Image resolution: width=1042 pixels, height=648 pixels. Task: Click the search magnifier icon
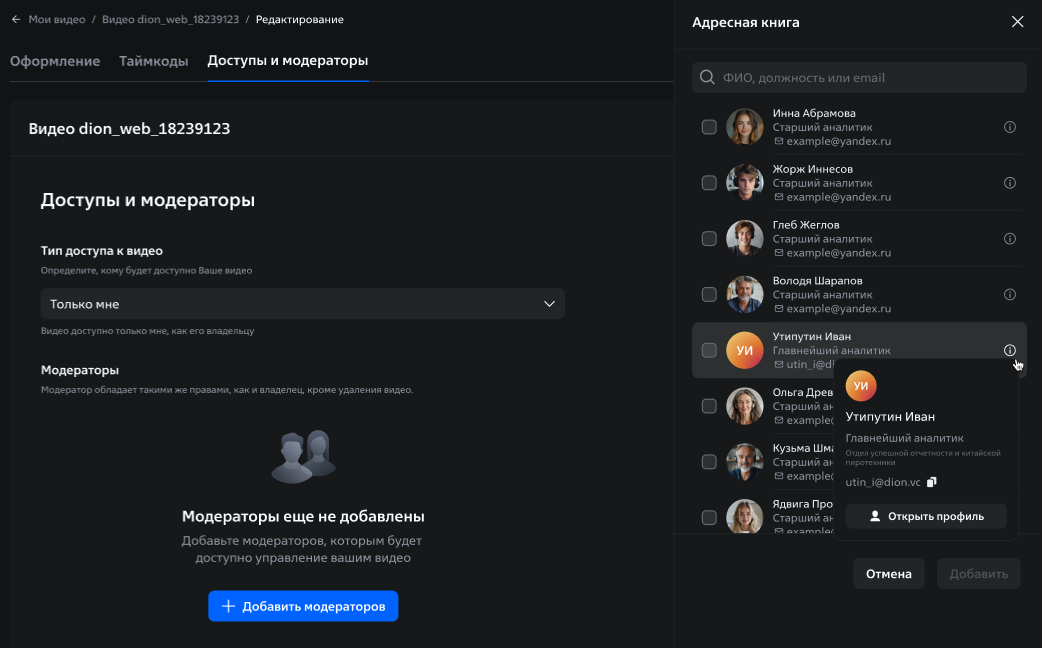coord(707,78)
